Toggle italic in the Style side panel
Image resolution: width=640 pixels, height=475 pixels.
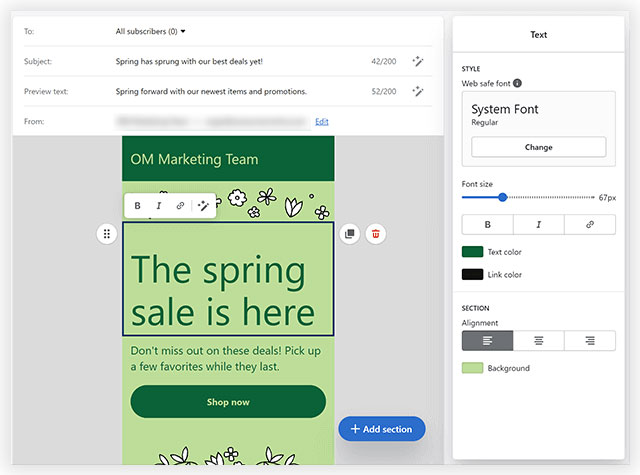[538, 225]
